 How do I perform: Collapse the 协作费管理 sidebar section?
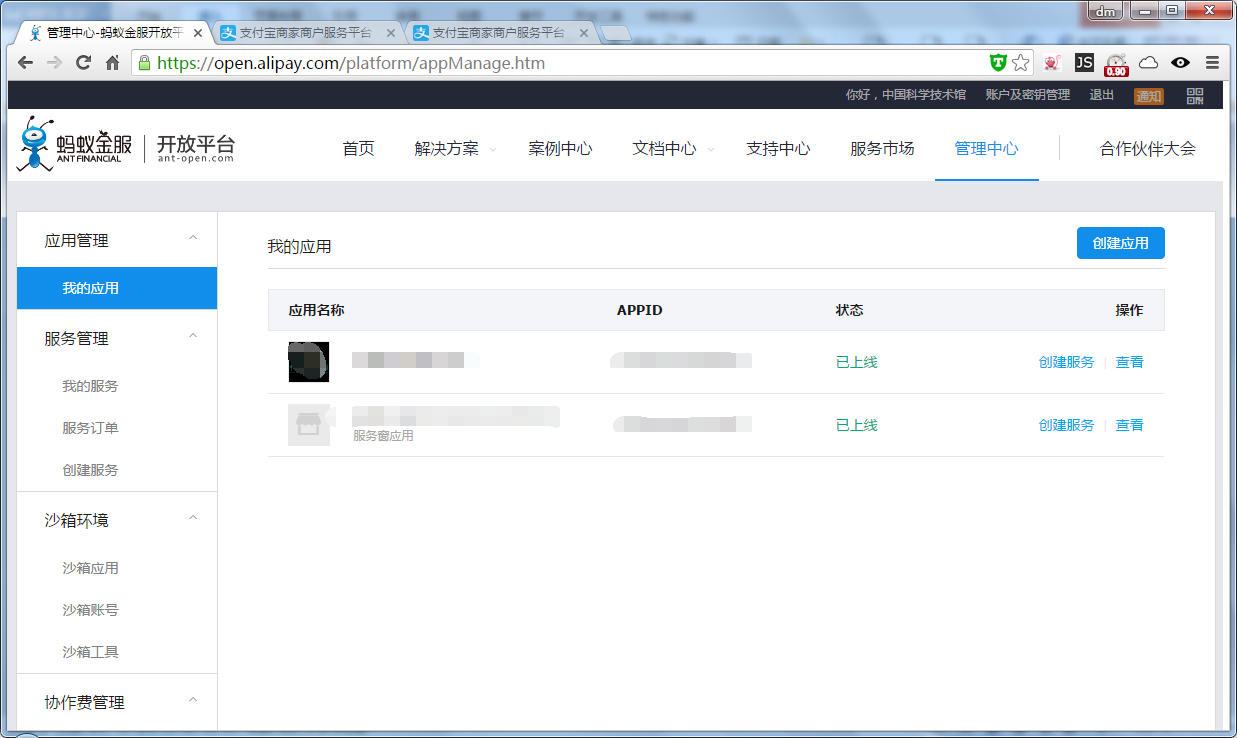pos(193,701)
